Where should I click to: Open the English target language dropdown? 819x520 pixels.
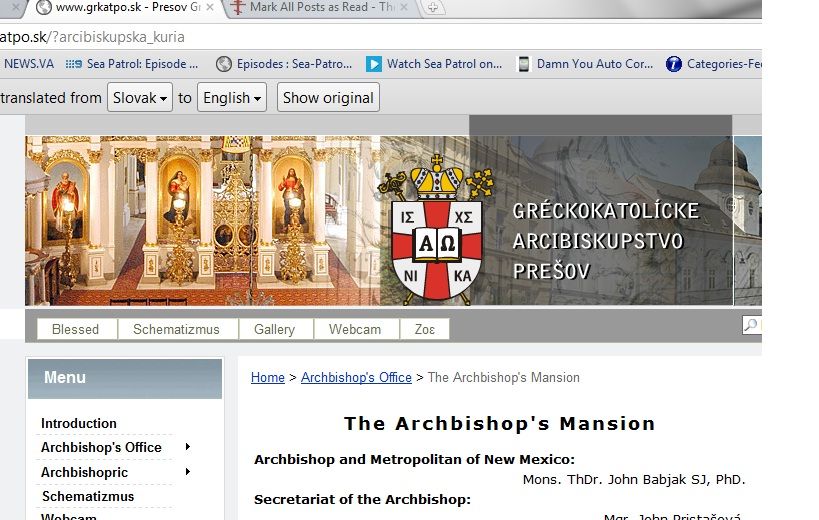(x=232, y=97)
